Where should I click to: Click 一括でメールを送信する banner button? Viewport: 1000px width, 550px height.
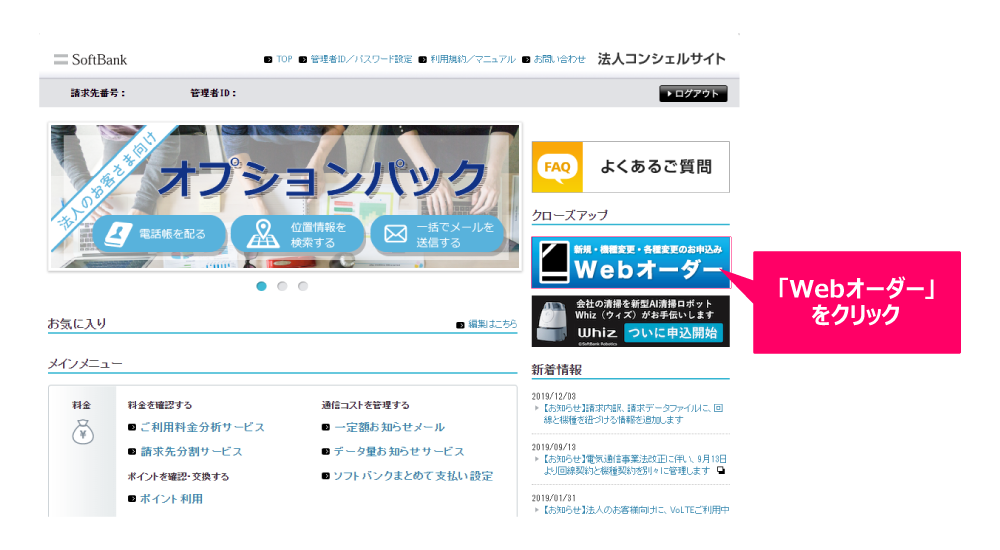tap(438, 234)
